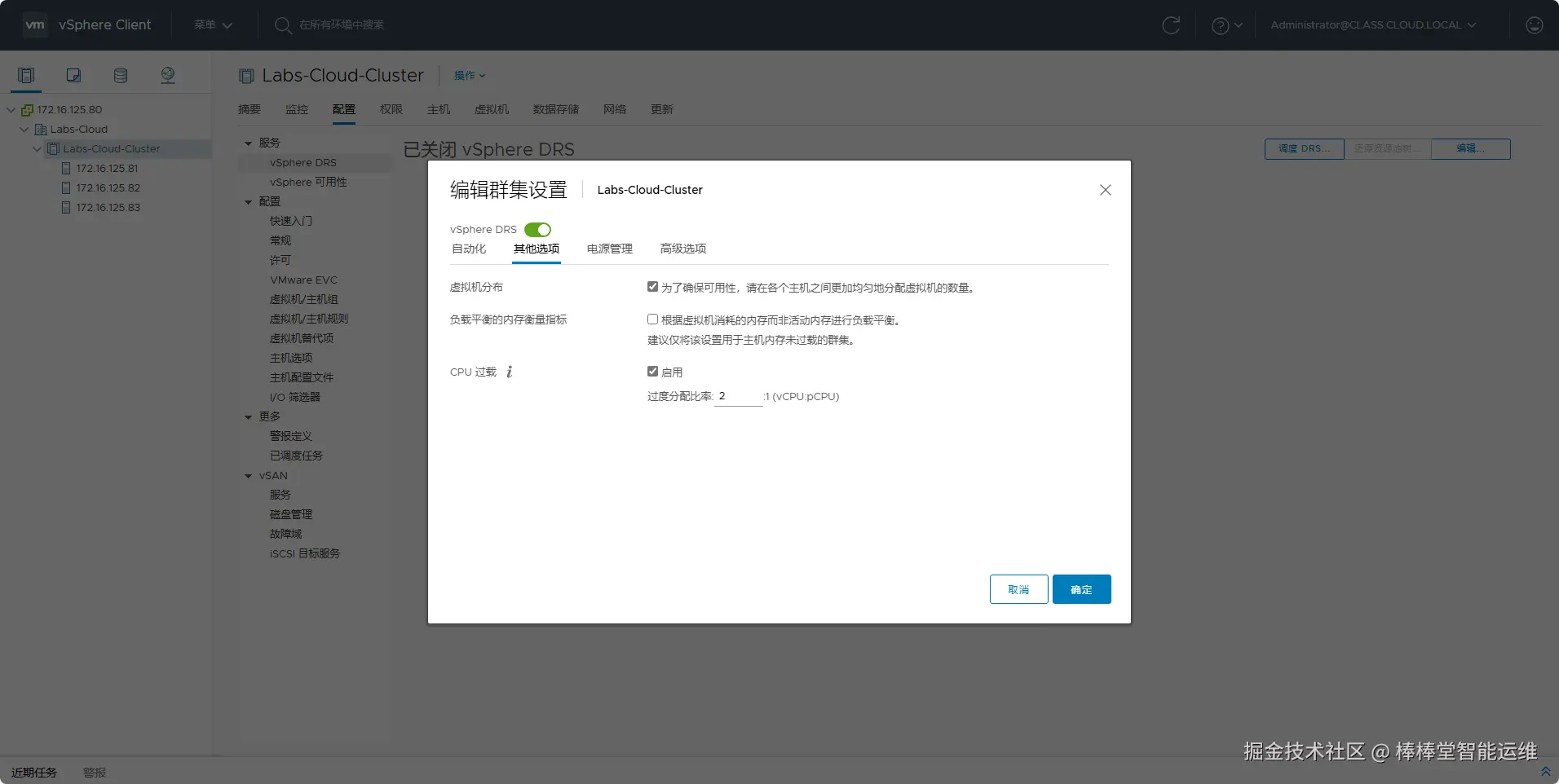Switch to the 自动化 tab
Viewport: 1559px width, 784px height.
coord(469,249)
